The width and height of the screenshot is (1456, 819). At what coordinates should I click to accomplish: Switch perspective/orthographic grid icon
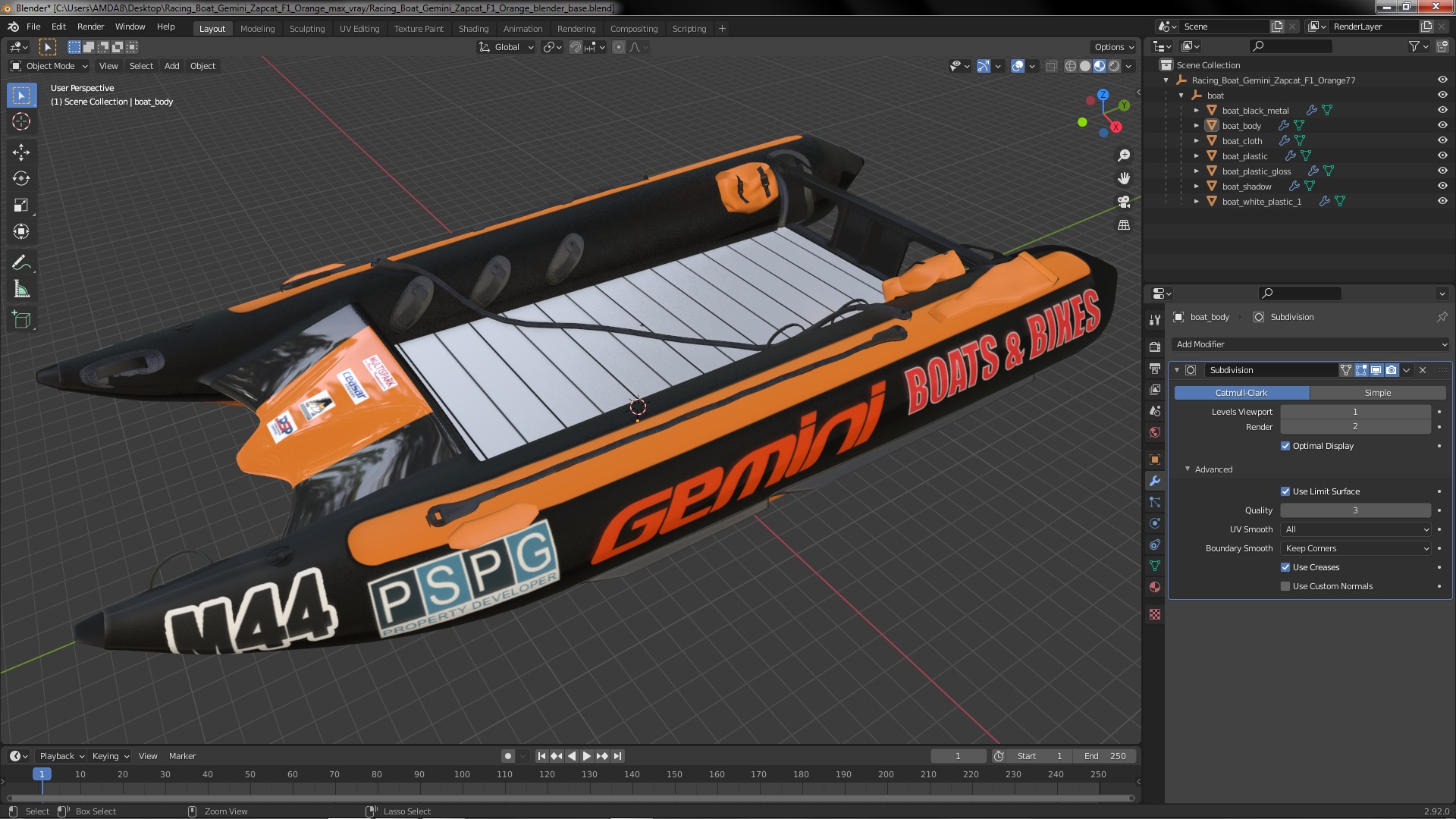[1124, 225]
